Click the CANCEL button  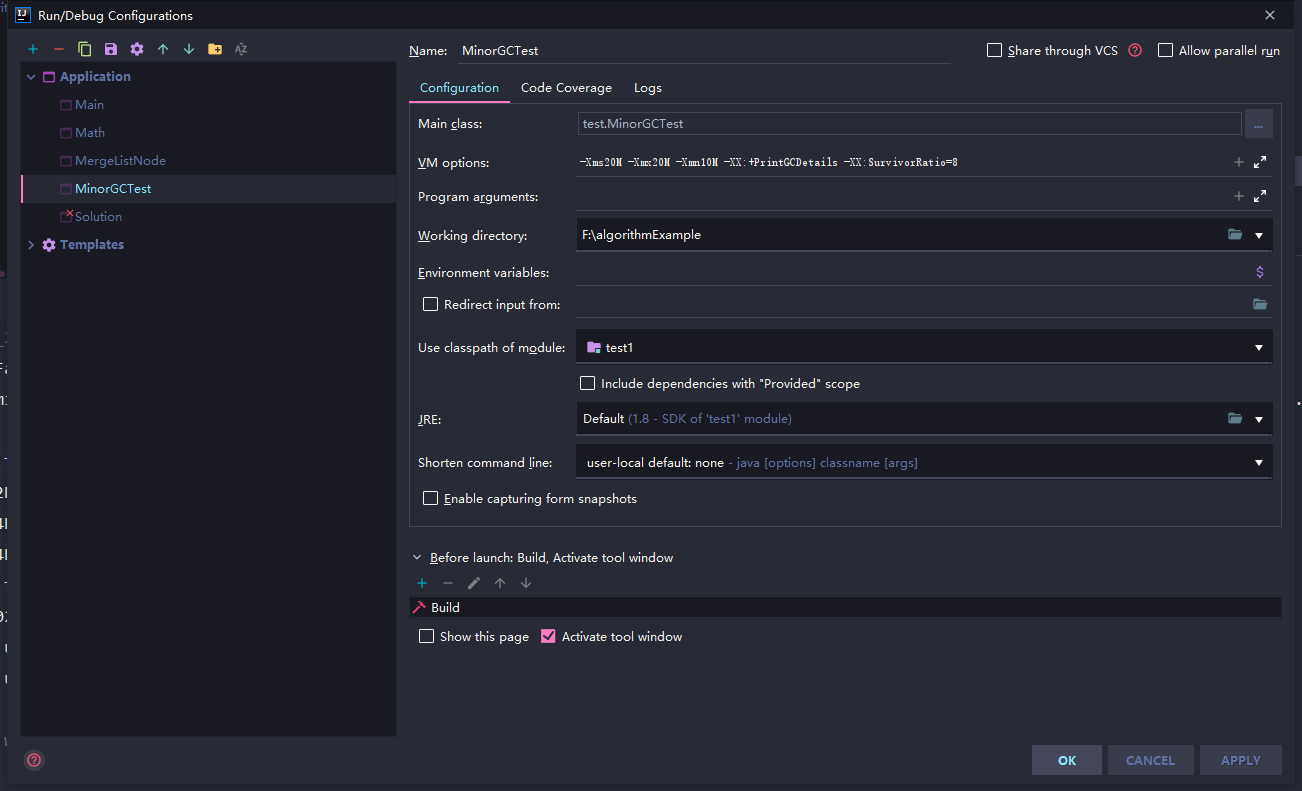(x=1150, y=760)
